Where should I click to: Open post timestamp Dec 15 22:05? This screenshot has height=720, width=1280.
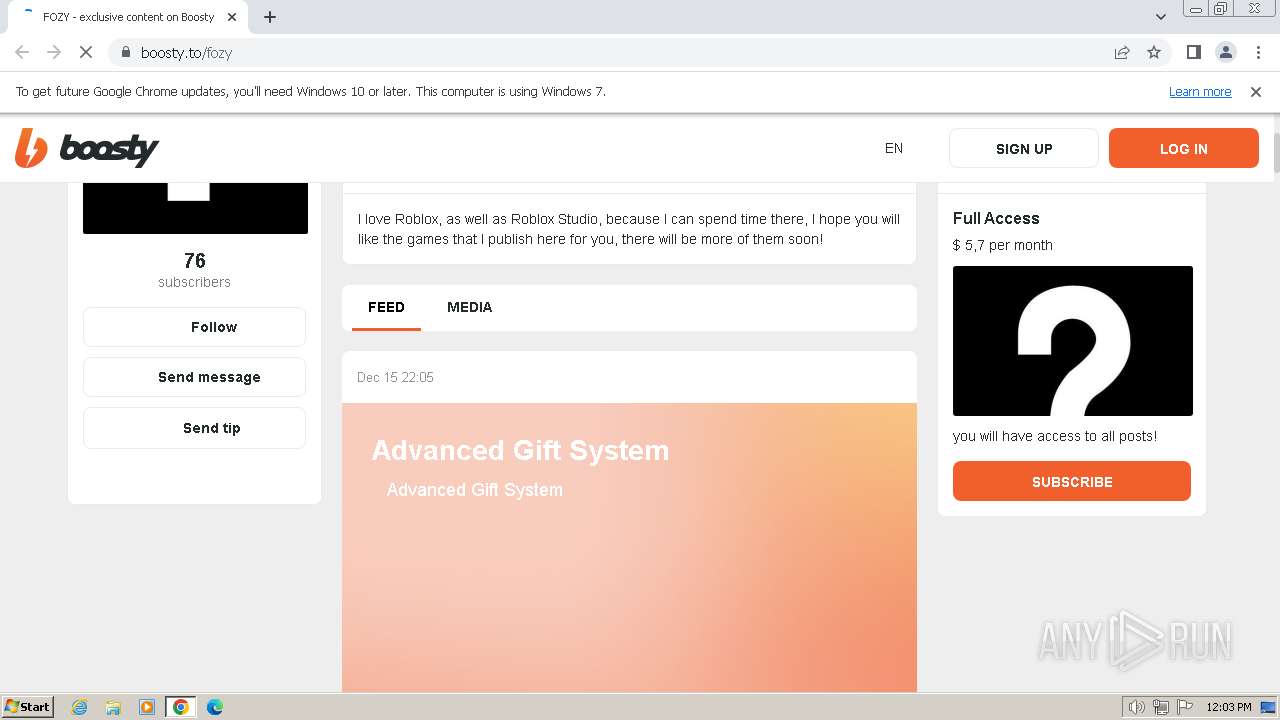[395, 377]
